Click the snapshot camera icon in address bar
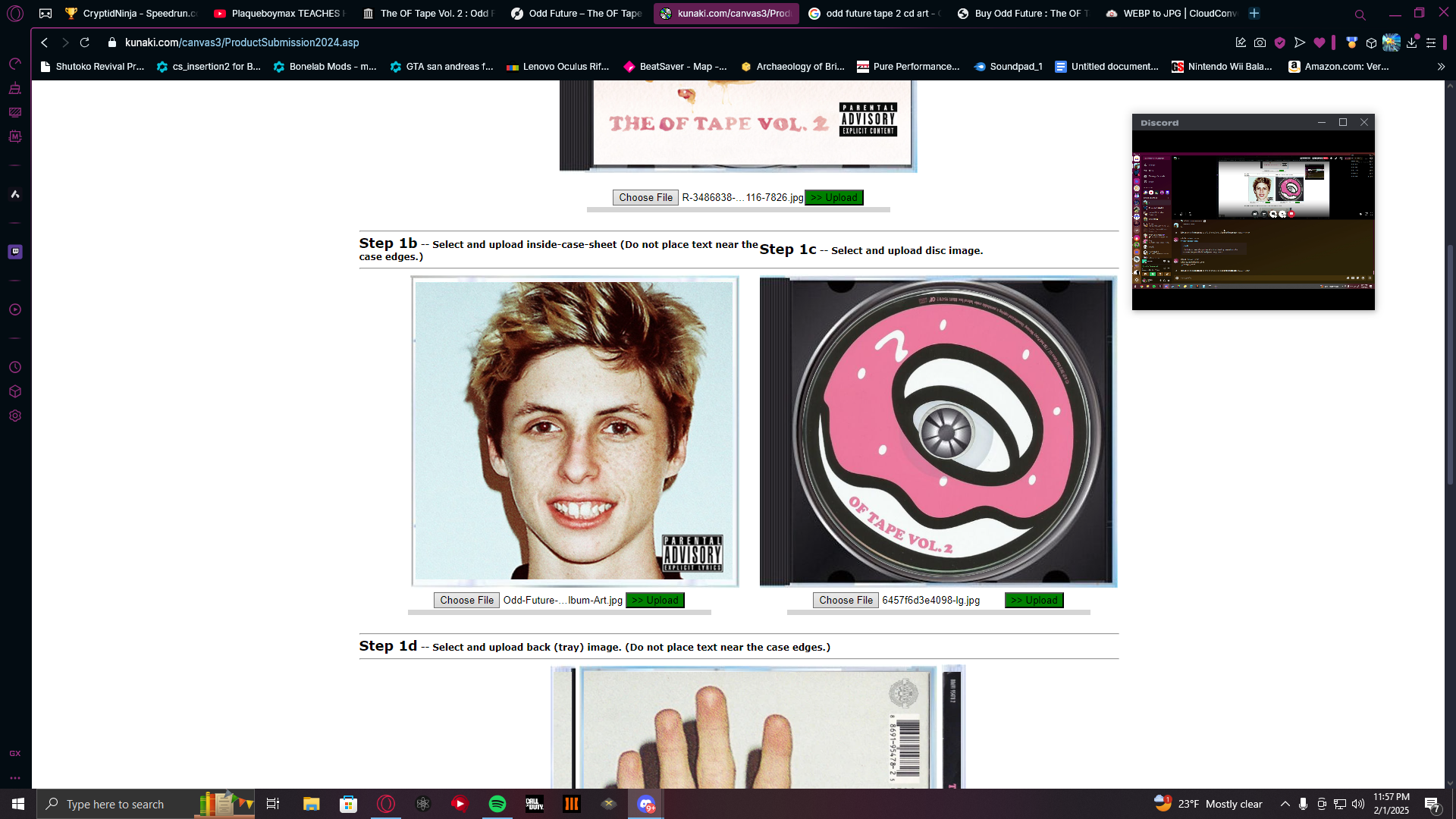 click(1260, 42)
